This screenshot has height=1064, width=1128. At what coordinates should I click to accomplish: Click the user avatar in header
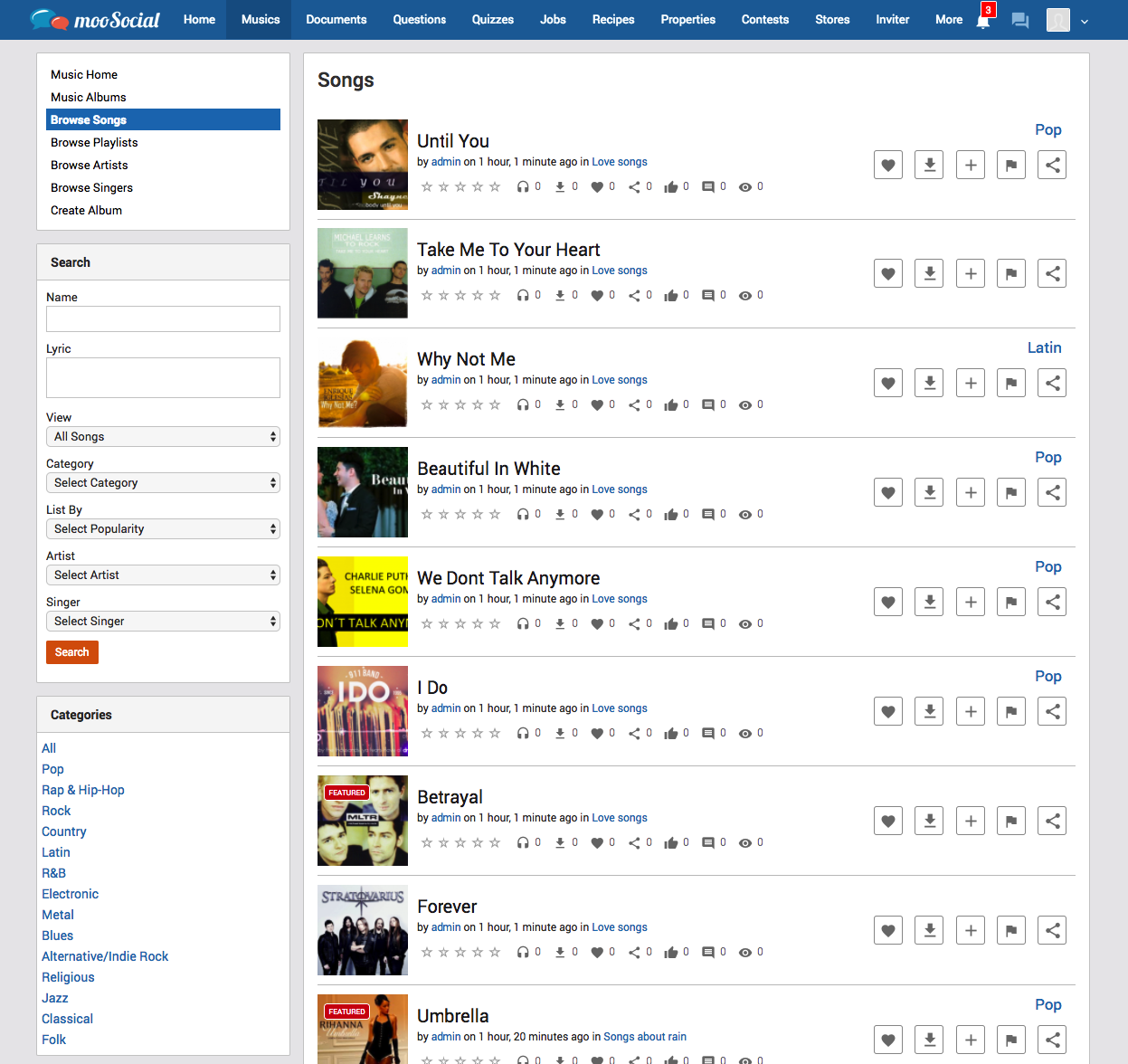[1058, 20]
